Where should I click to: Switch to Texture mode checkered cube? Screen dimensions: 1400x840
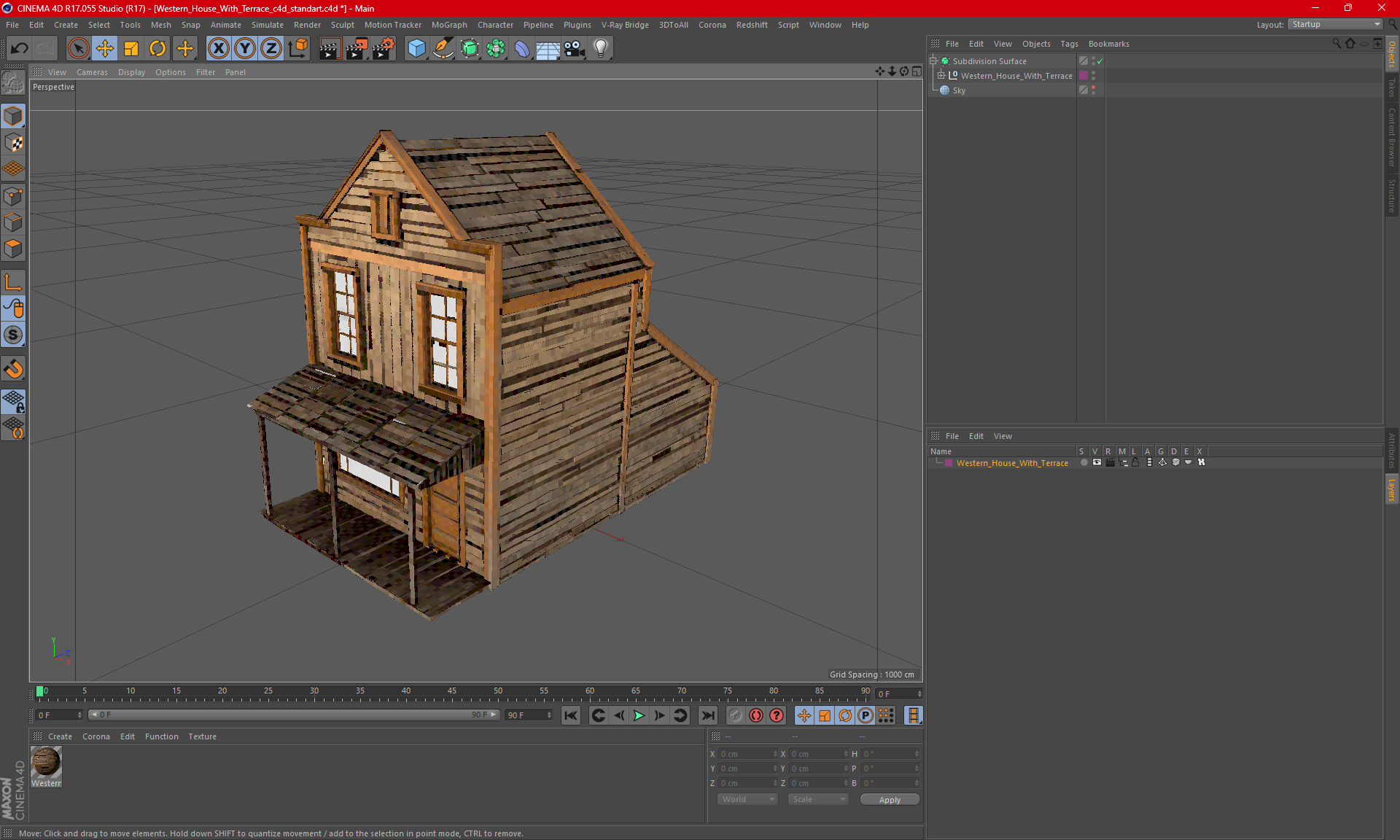coord(13,142)
